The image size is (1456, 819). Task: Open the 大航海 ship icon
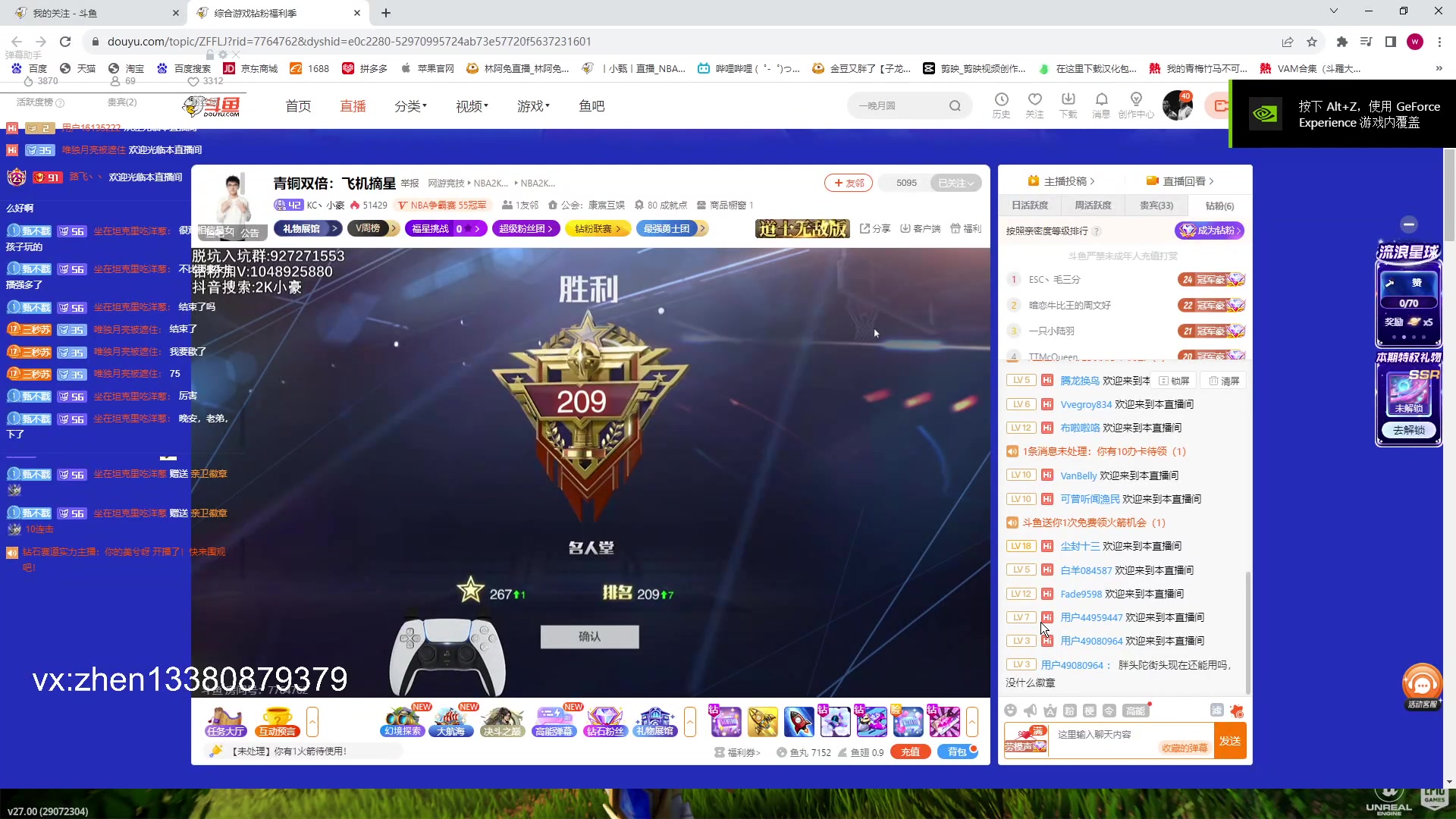[450, 721]
